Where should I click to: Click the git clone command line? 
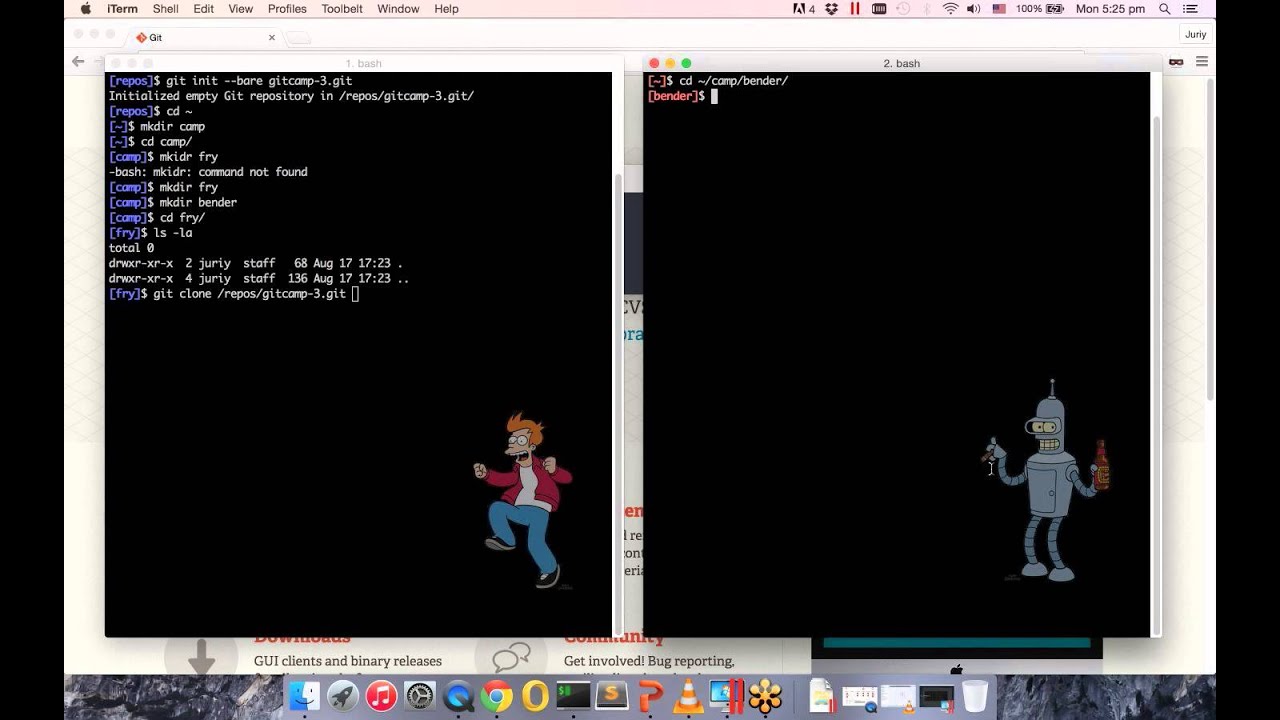pyautogui.click(x=233, y=294)
